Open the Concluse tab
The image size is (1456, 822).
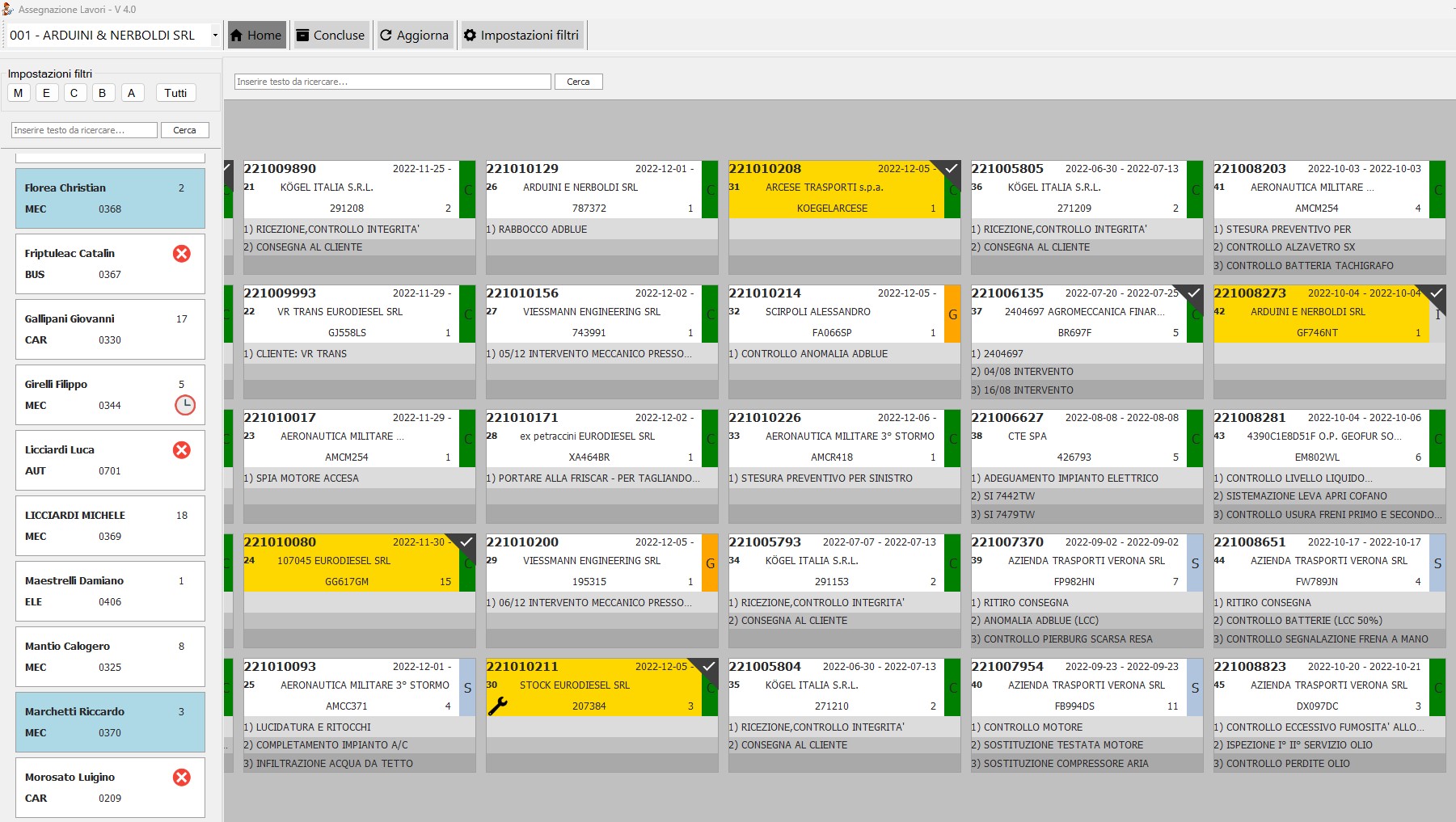[331, 36]
